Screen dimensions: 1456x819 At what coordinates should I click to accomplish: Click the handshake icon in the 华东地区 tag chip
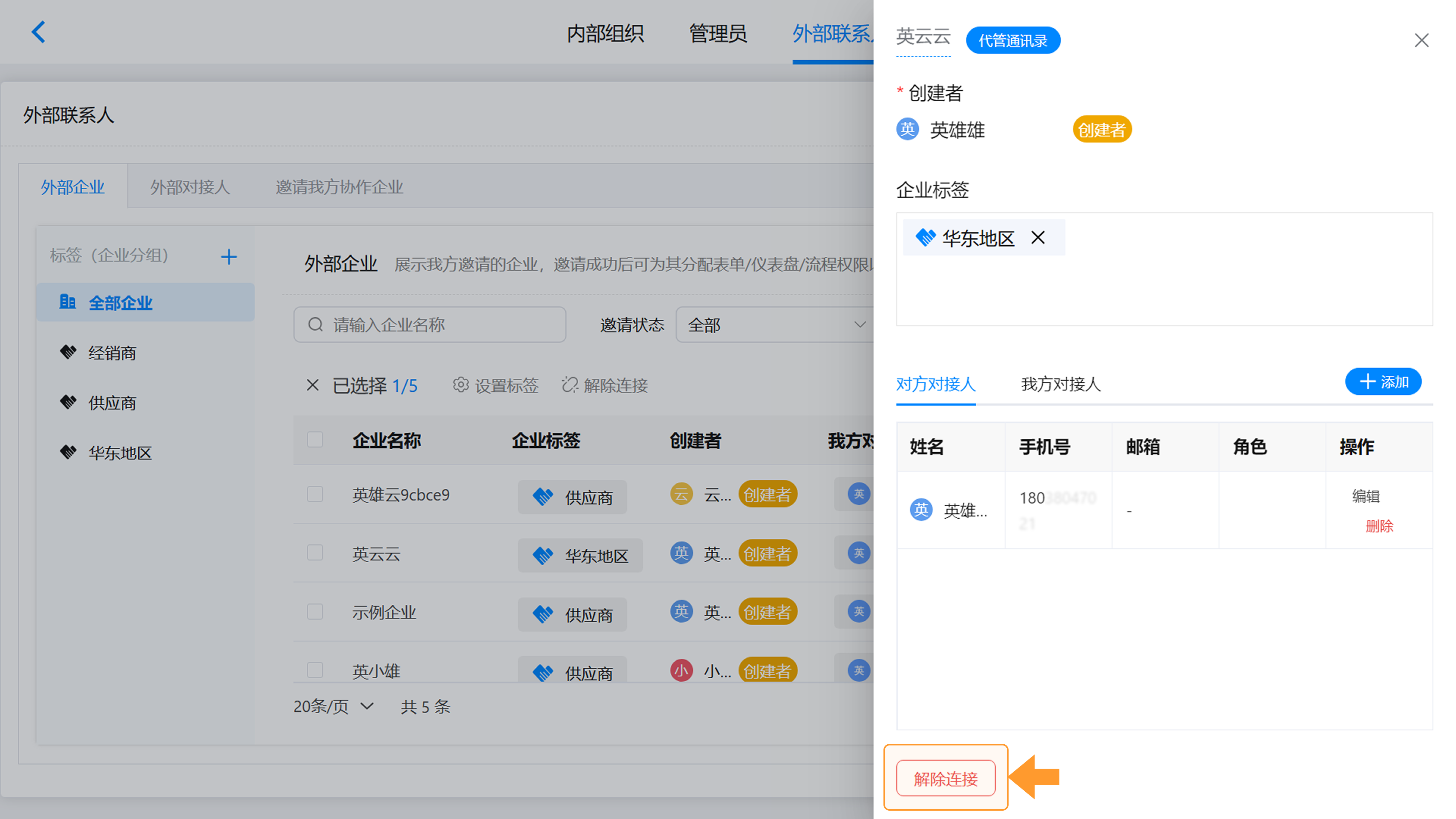click(925, 237)
